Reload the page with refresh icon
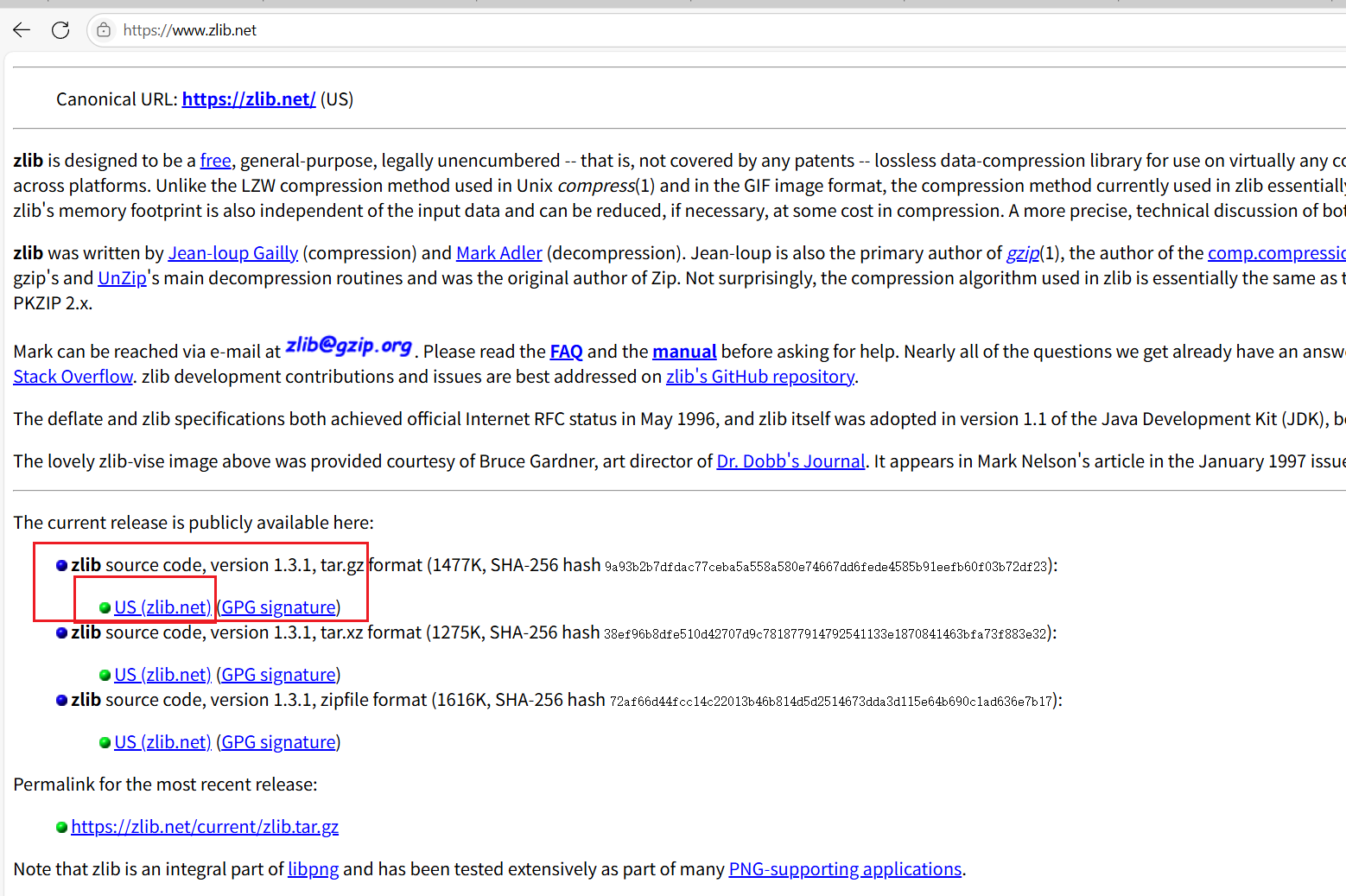The image size is (1346, 896). tap(60, 30)
